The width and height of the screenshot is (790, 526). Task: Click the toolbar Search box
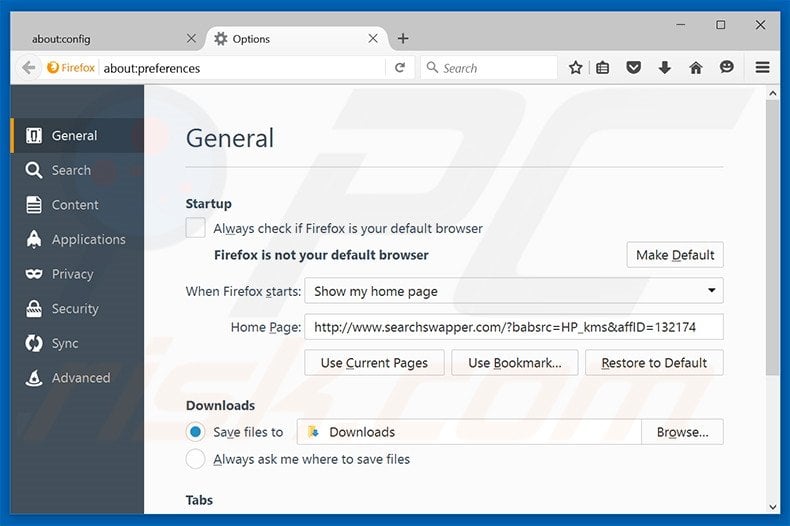pyautogui.click(x=489, y=68)
